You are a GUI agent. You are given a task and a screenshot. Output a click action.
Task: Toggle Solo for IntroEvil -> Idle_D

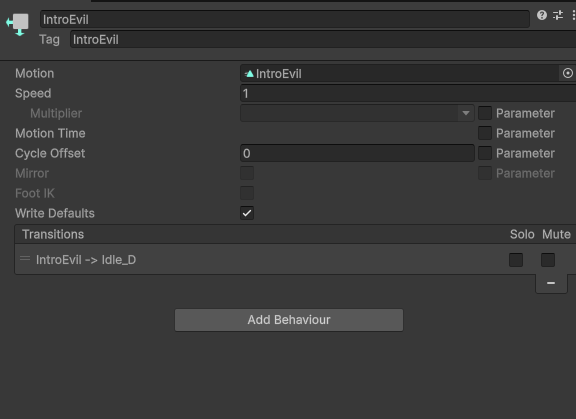tap(516, 260)
